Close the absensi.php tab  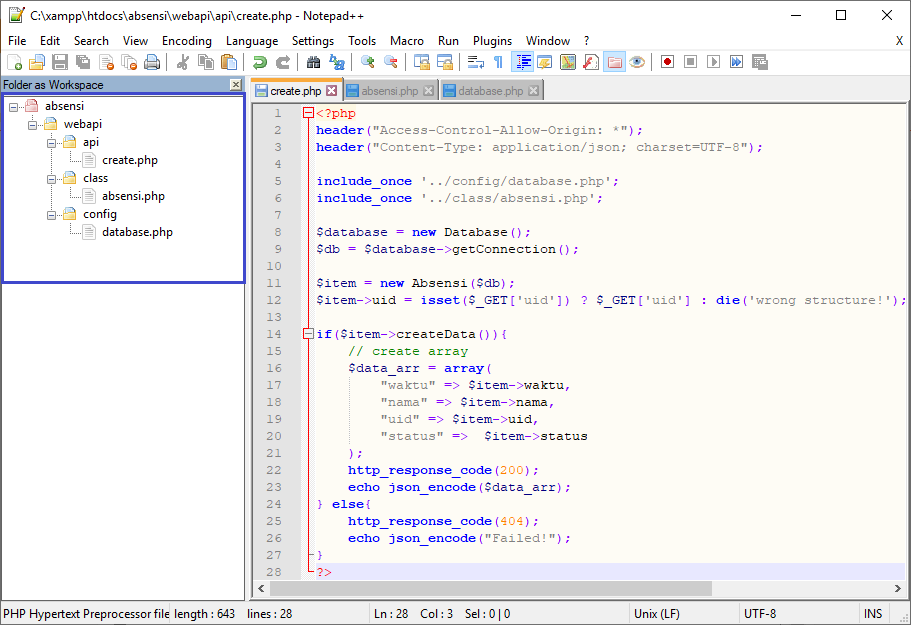428,91
